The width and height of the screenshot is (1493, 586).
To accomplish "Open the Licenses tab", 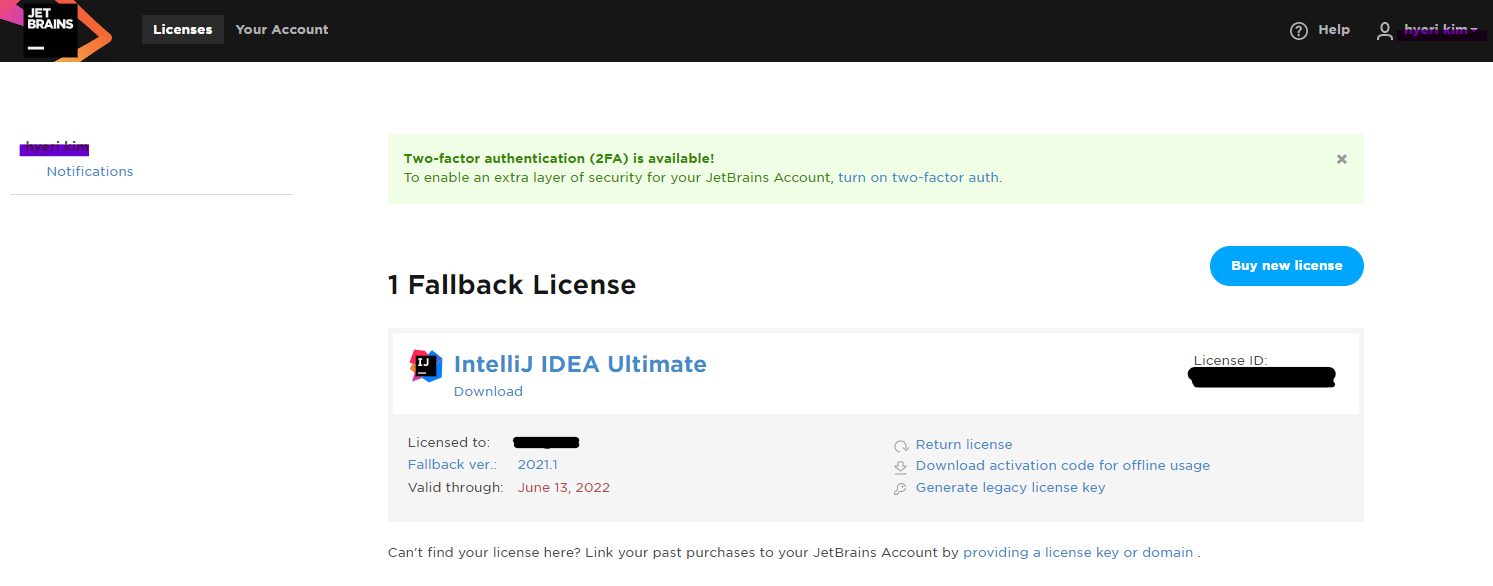I will (183, 30).
